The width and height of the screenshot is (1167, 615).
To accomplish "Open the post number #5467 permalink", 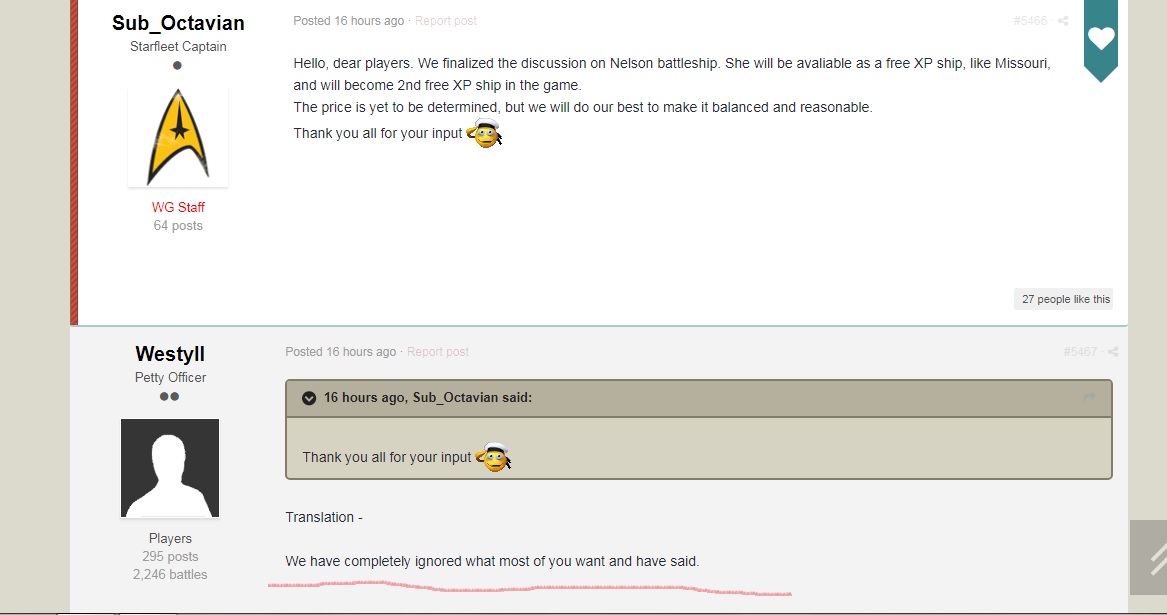I will pyautogui.click(x=1080, y=351).
